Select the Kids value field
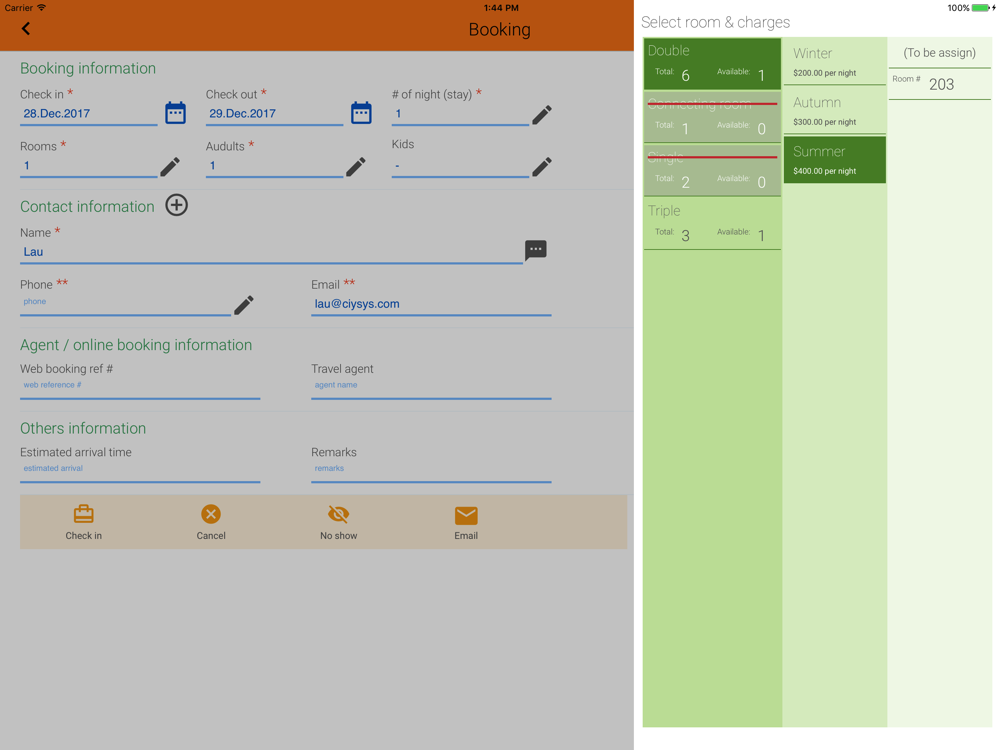 460,166
